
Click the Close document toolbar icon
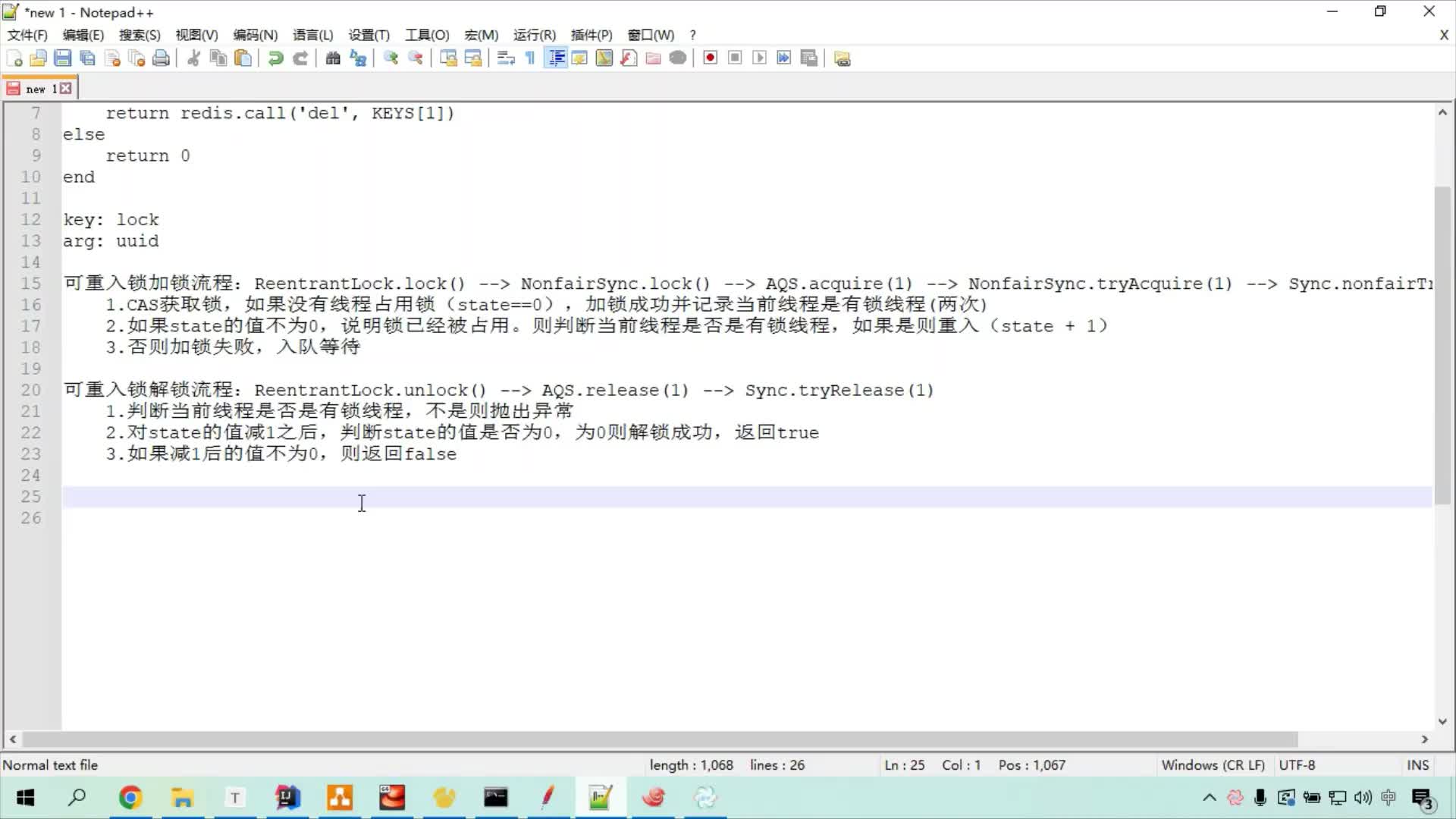(x=112, y=58)
